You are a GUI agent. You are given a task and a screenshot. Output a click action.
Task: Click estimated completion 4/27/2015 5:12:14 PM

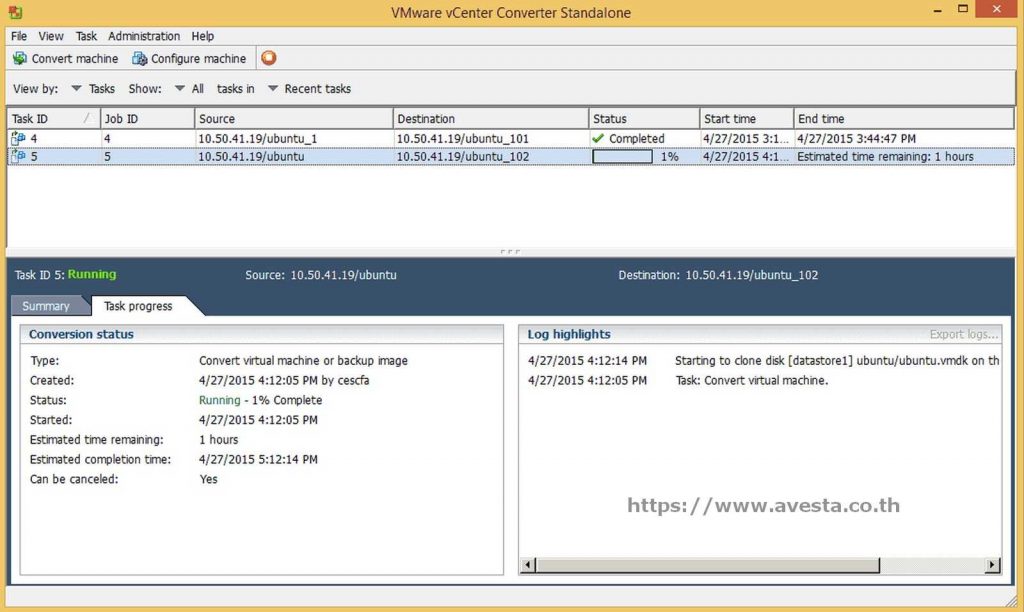[x=258, y=459]
